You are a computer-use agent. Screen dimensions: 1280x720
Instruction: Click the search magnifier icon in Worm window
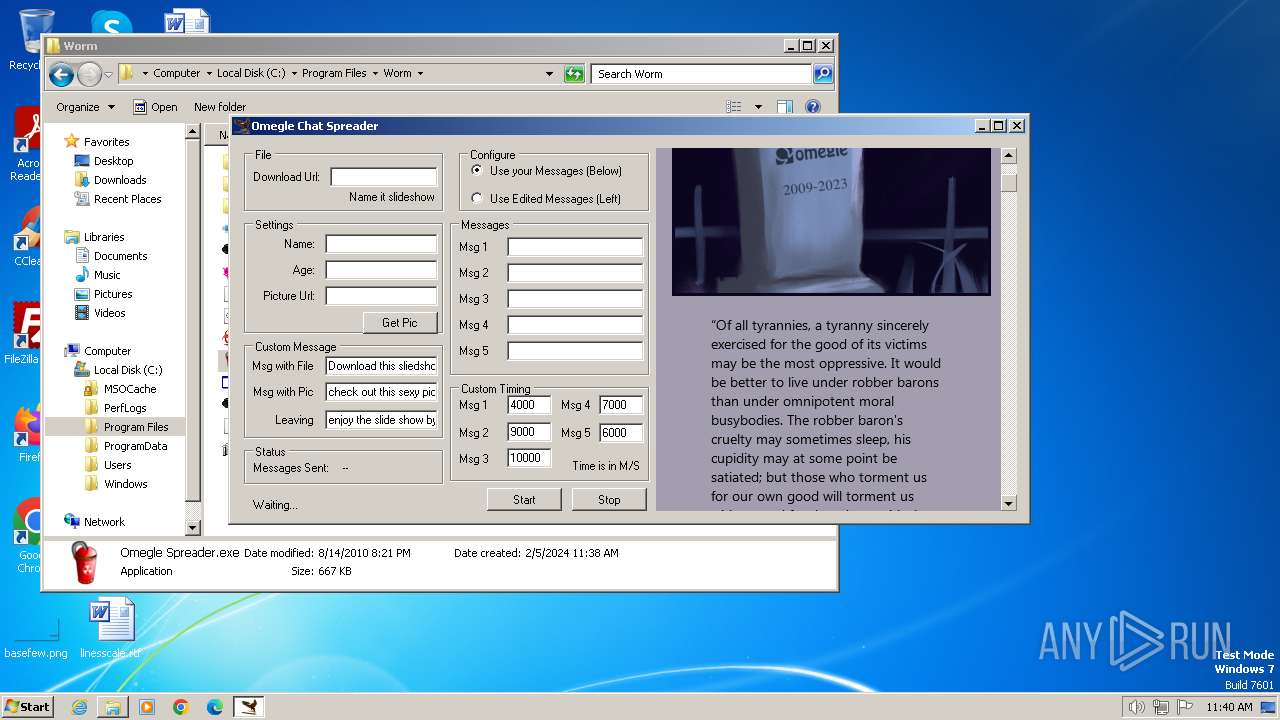tap(822, 74)
